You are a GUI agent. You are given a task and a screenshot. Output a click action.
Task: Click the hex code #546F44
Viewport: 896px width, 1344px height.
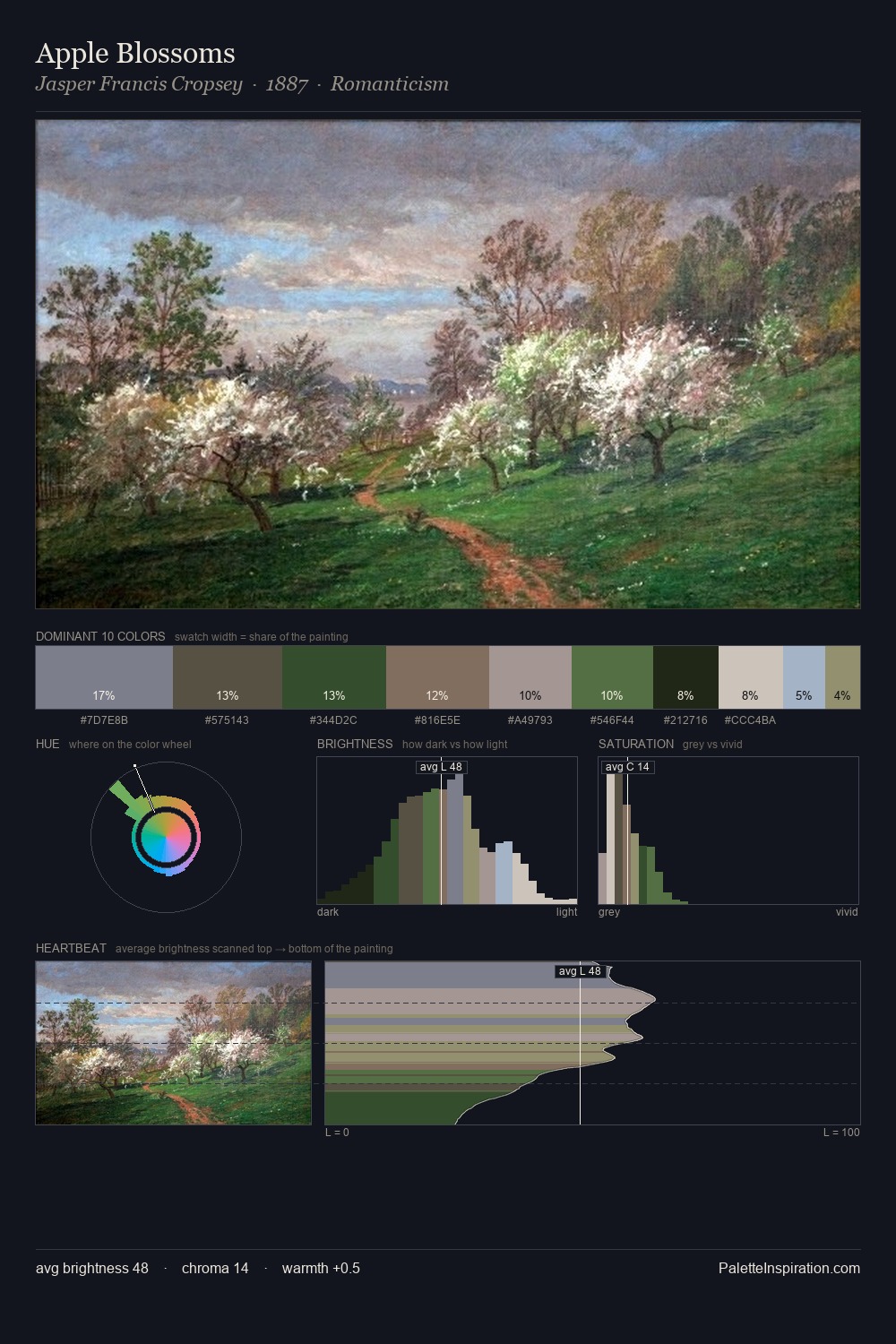[612, 719]
